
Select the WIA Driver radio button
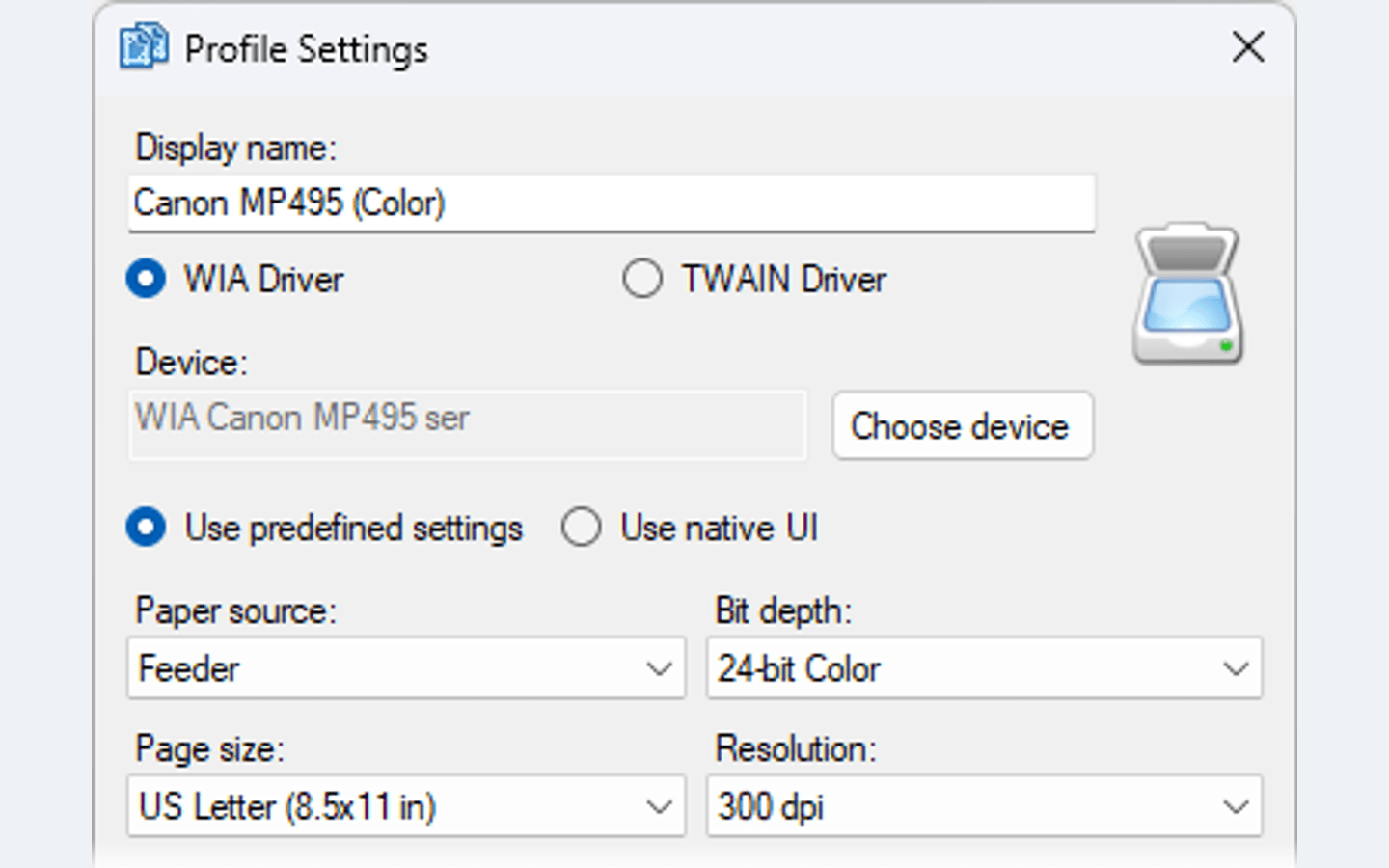(146, 280)
